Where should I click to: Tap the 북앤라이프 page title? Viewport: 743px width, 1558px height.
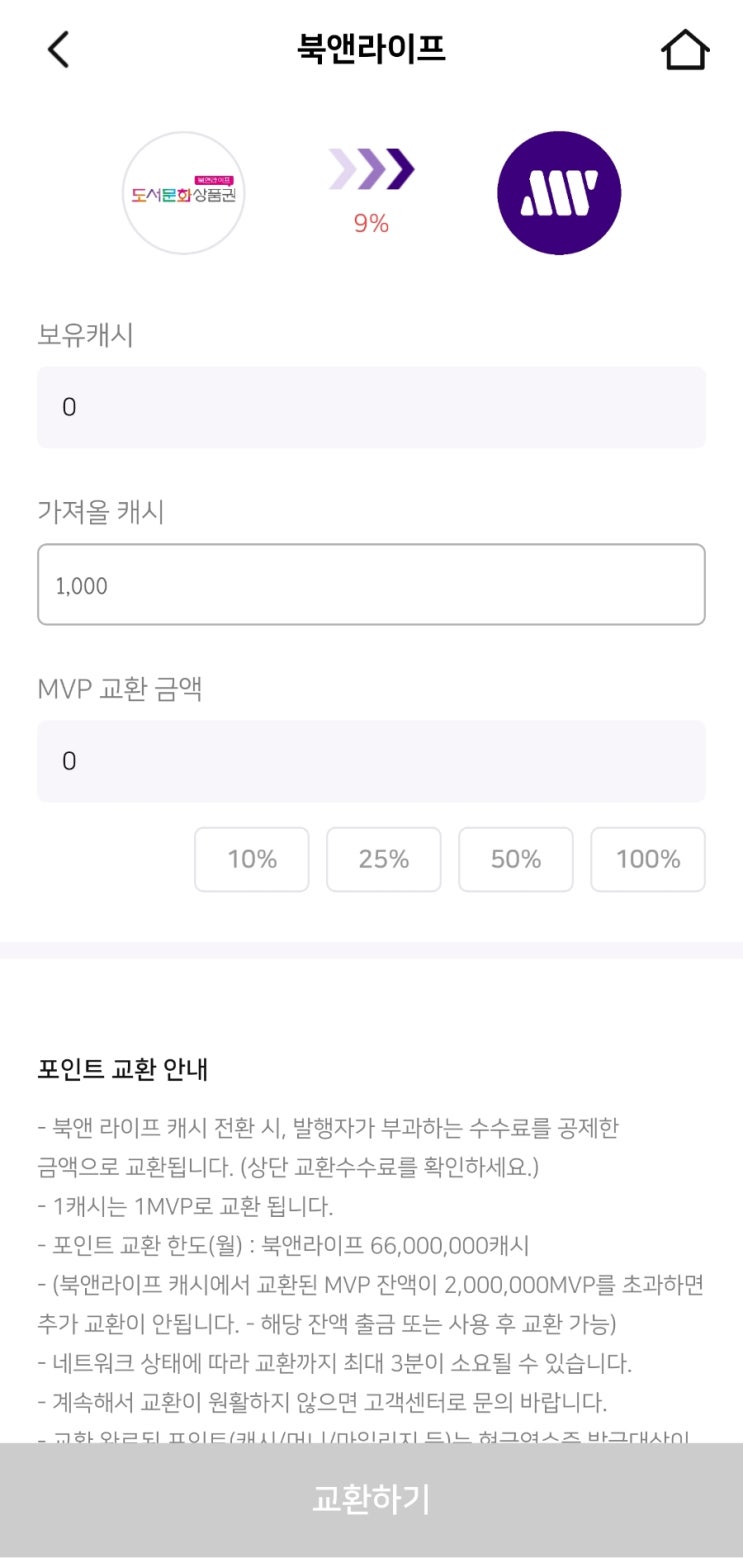371,49
